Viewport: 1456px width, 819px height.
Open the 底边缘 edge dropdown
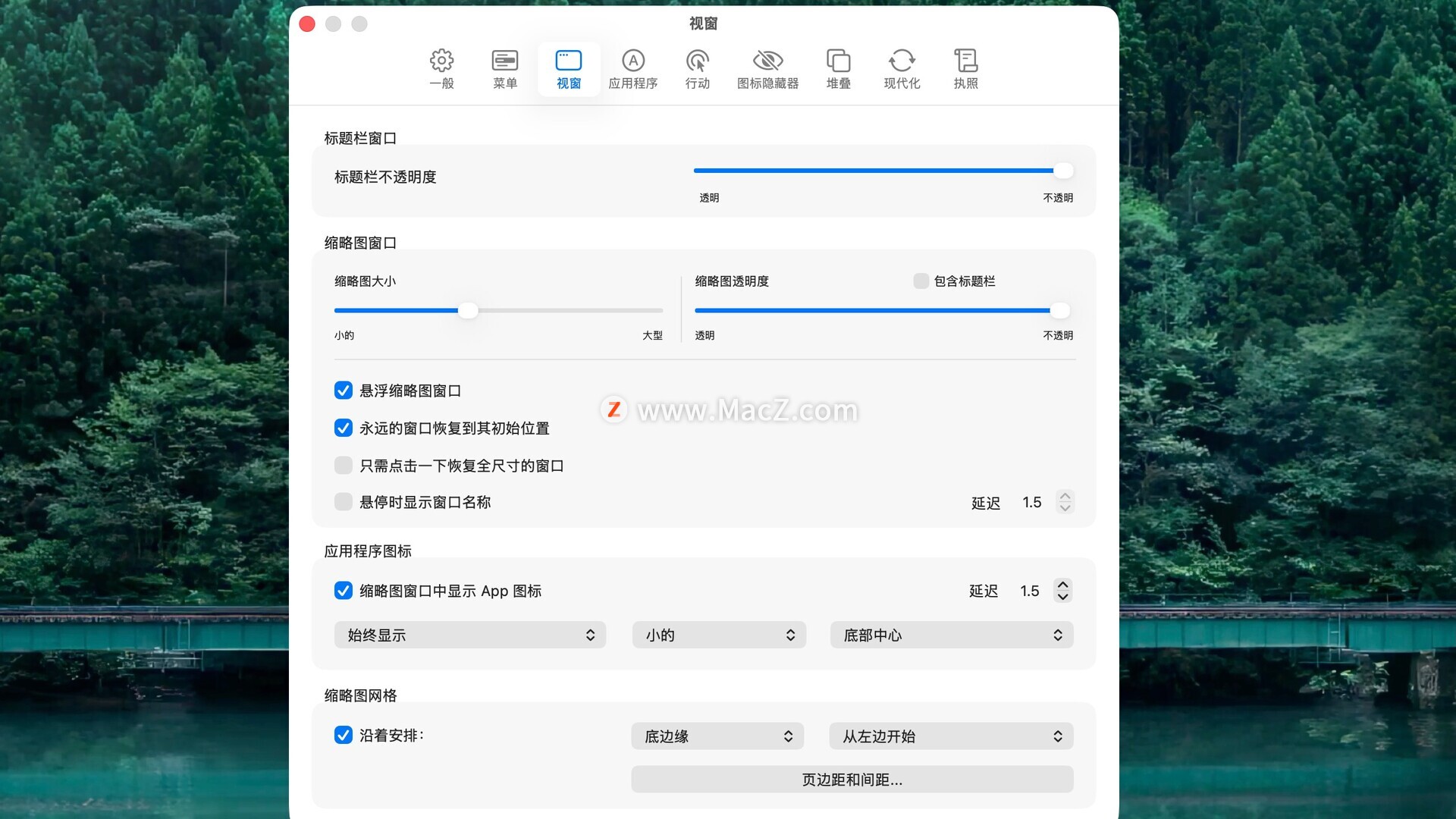pyautogui.click(x=717, y=736)
